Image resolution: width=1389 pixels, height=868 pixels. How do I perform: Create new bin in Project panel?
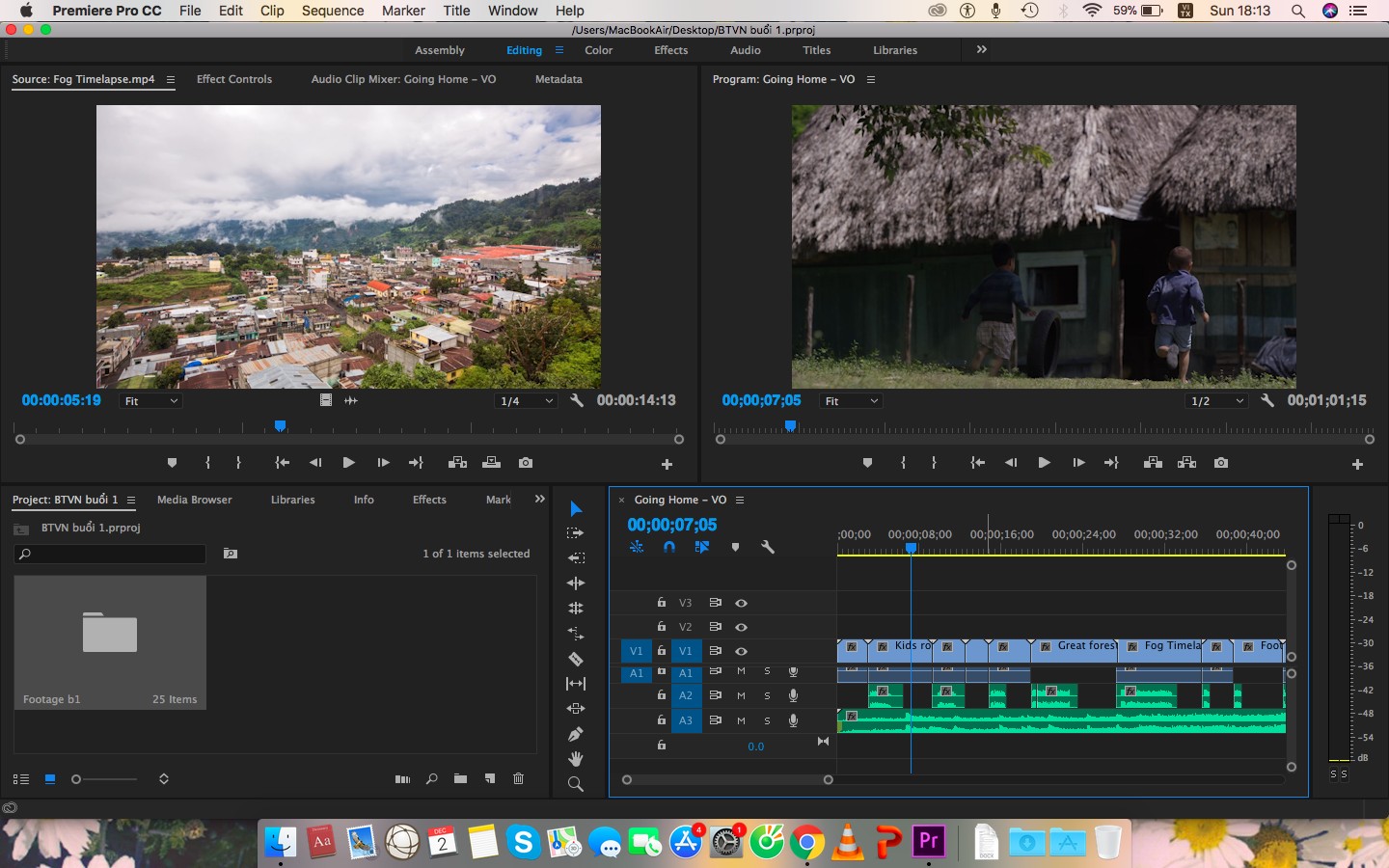click(460, 778)
